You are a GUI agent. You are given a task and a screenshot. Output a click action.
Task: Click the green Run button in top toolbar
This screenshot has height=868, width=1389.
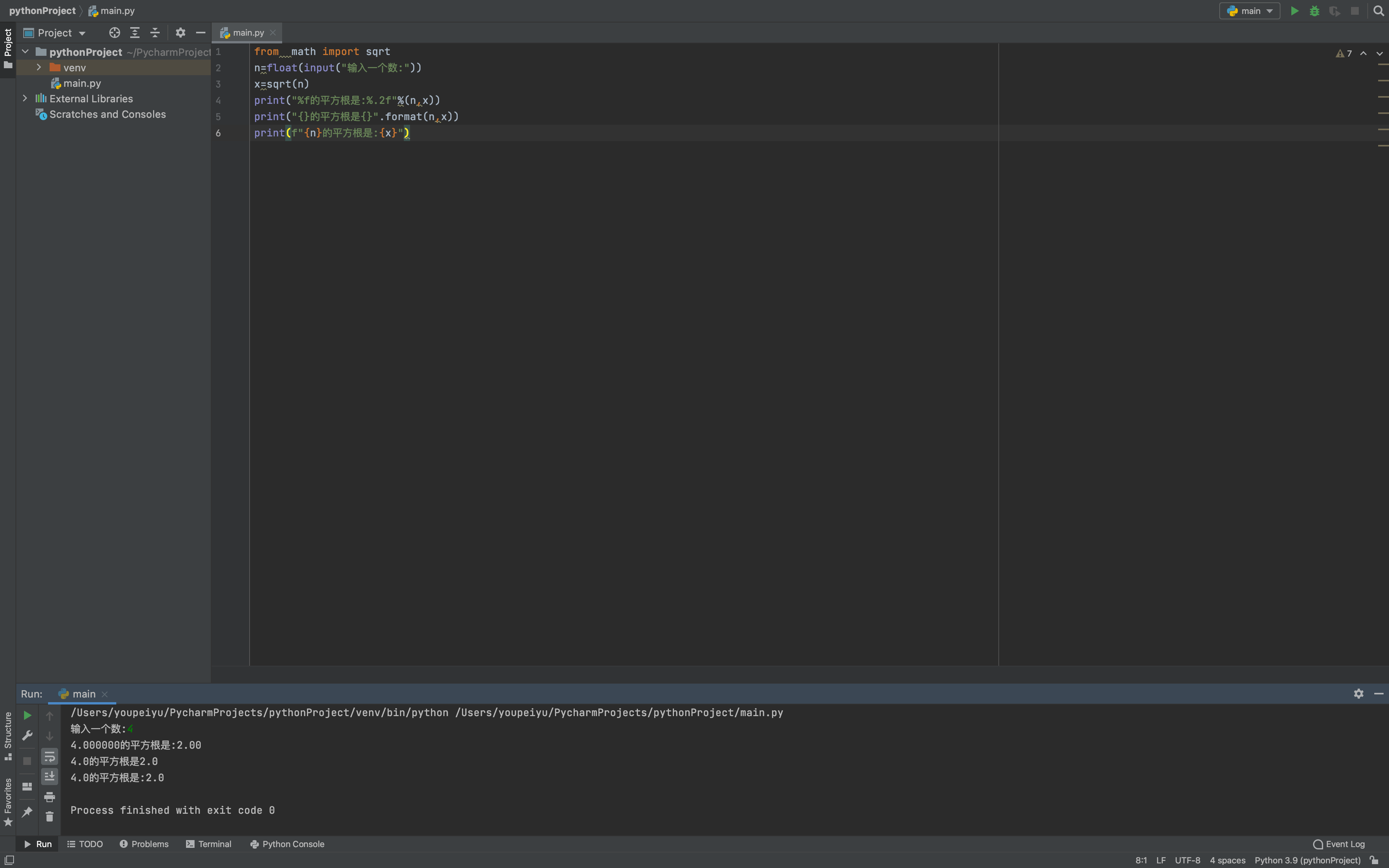pyautogui.click(x=1294, y=11)
